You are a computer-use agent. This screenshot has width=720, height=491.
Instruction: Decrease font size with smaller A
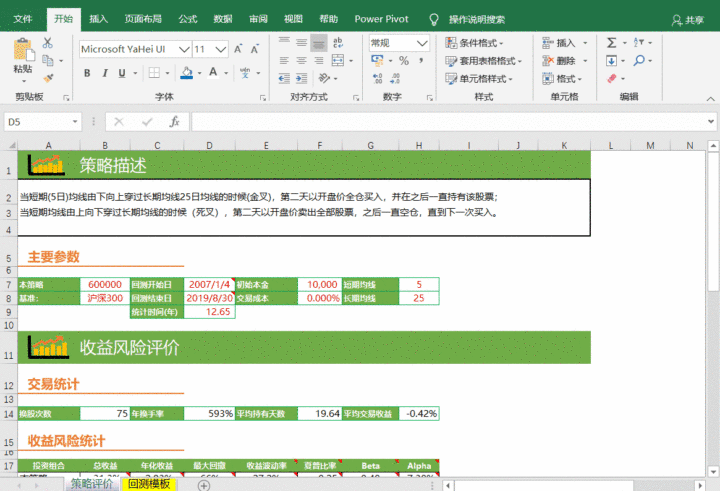[254, 49]
